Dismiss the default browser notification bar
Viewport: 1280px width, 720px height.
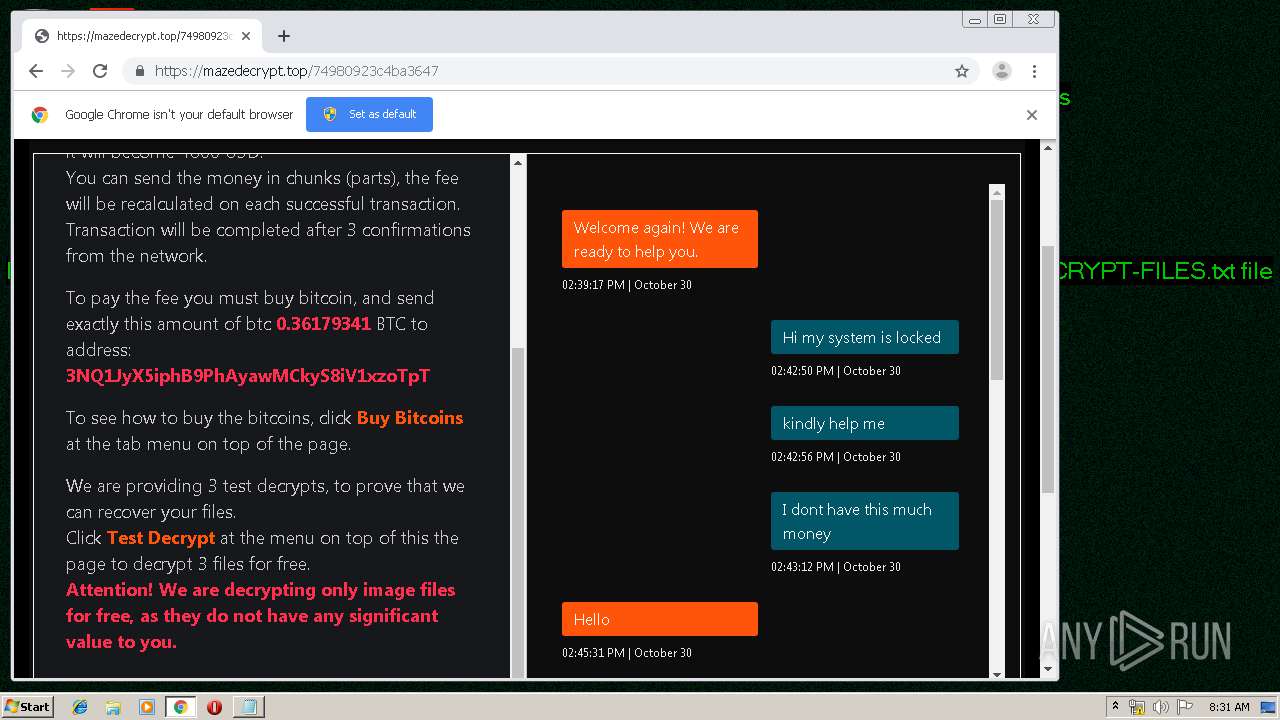(x=1032, y=114)
